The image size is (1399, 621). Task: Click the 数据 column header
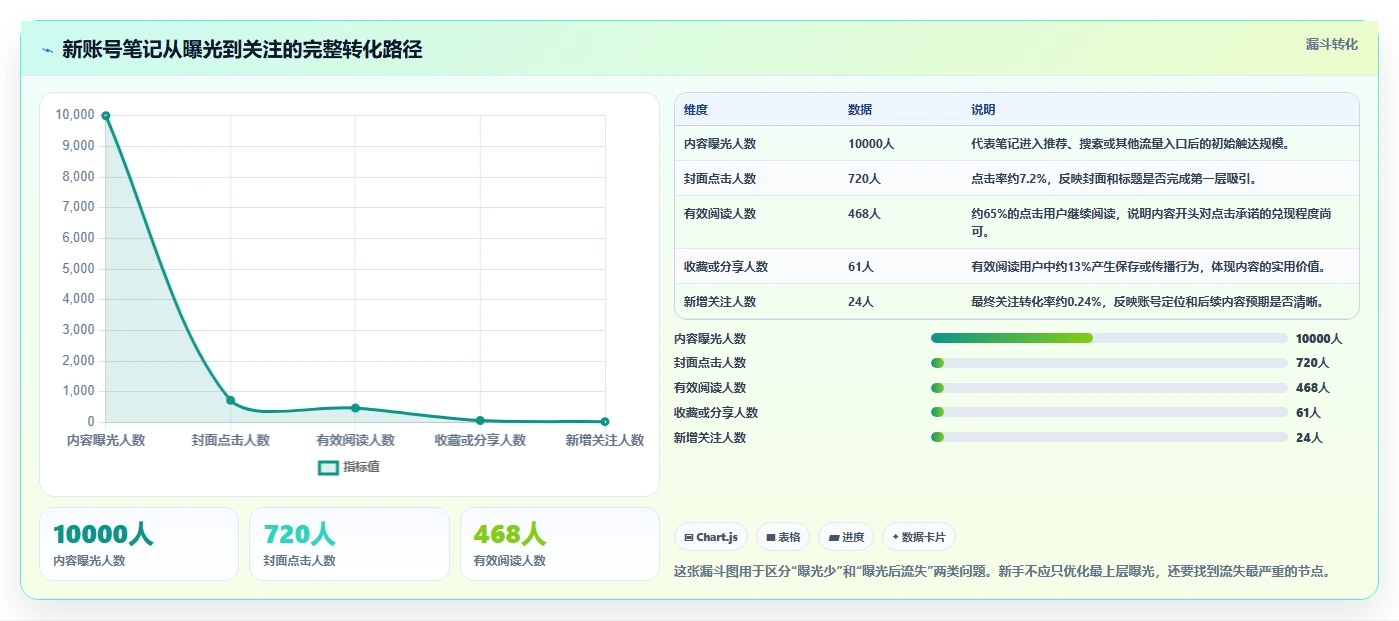point(860,110)
